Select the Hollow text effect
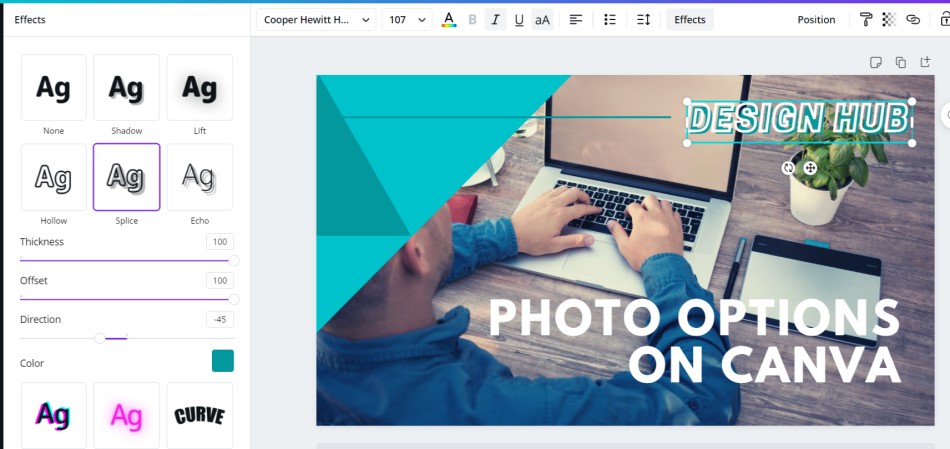The image size is (950, 449). pos(54,177)
